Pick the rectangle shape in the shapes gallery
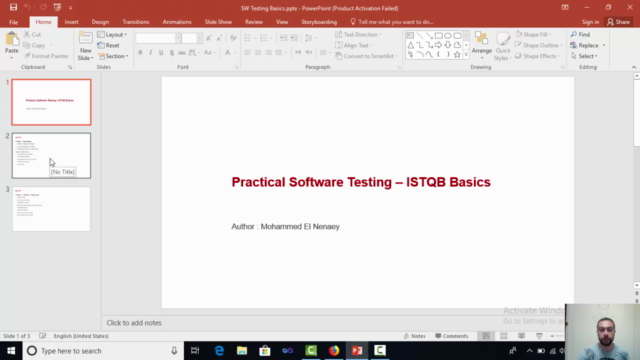Screen dimensions: 640x360 (x=438, y=36)
